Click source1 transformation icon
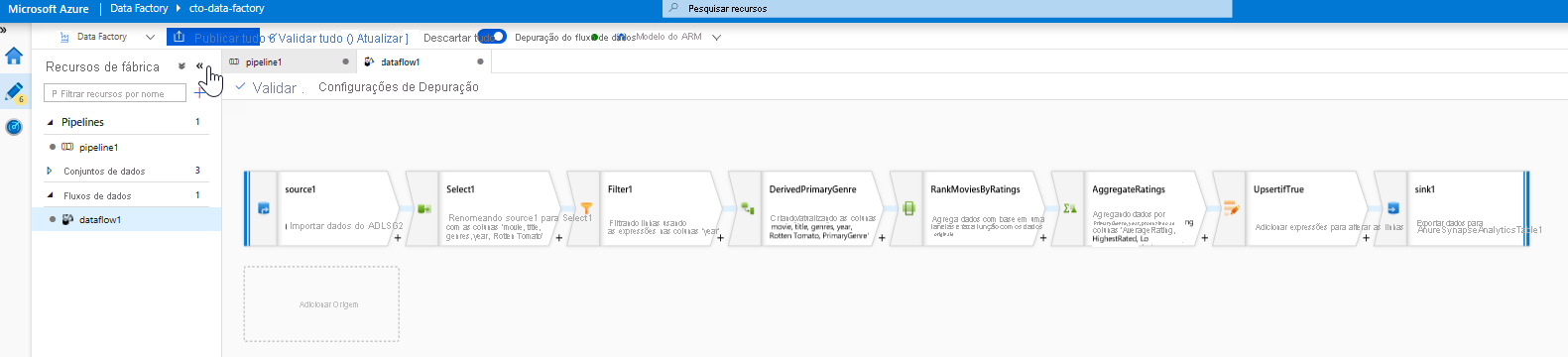This screenshot has width=1568, height=357. pyautogui.click(x=264, y=208)
